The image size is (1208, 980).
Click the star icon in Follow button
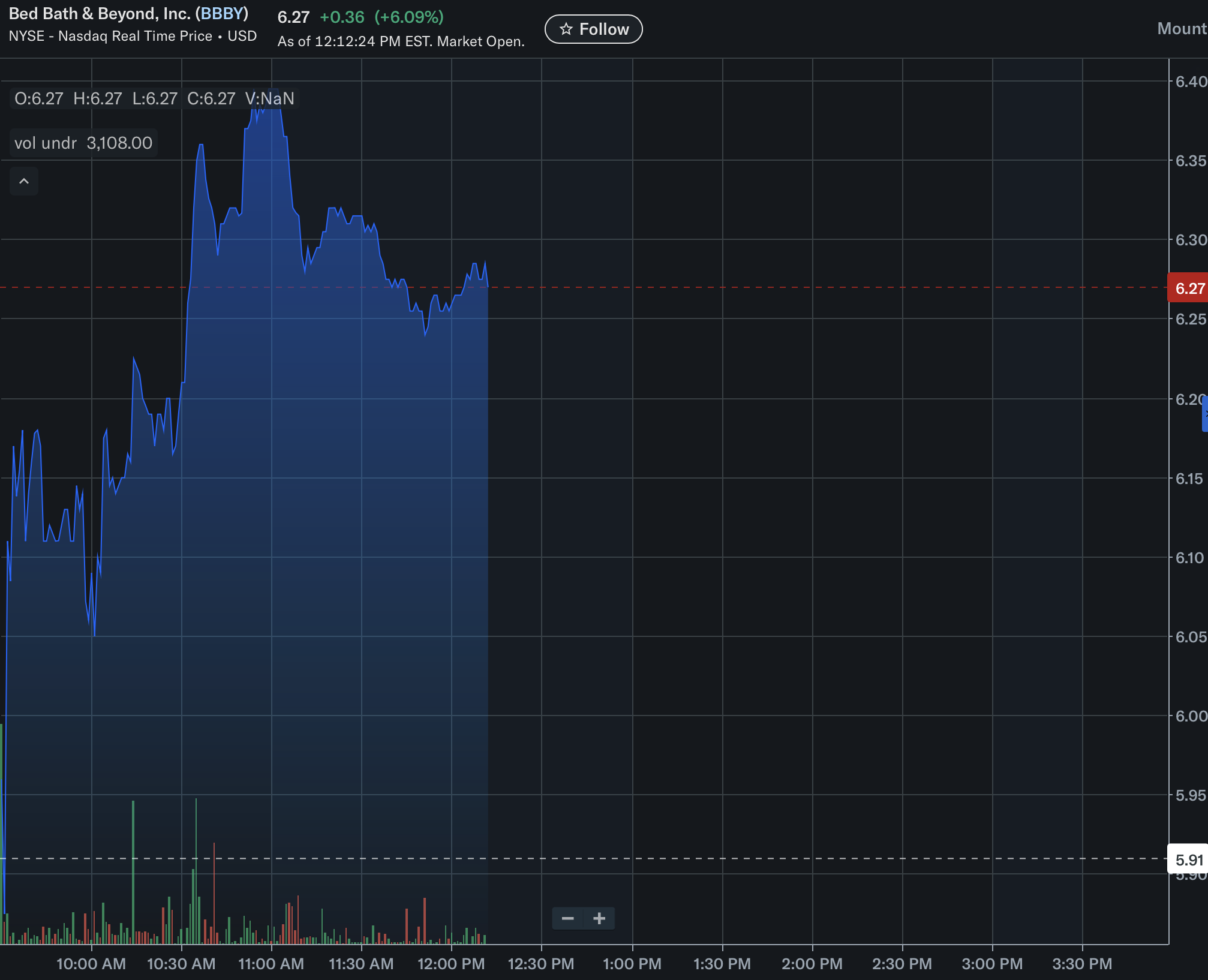click(566, 29)
